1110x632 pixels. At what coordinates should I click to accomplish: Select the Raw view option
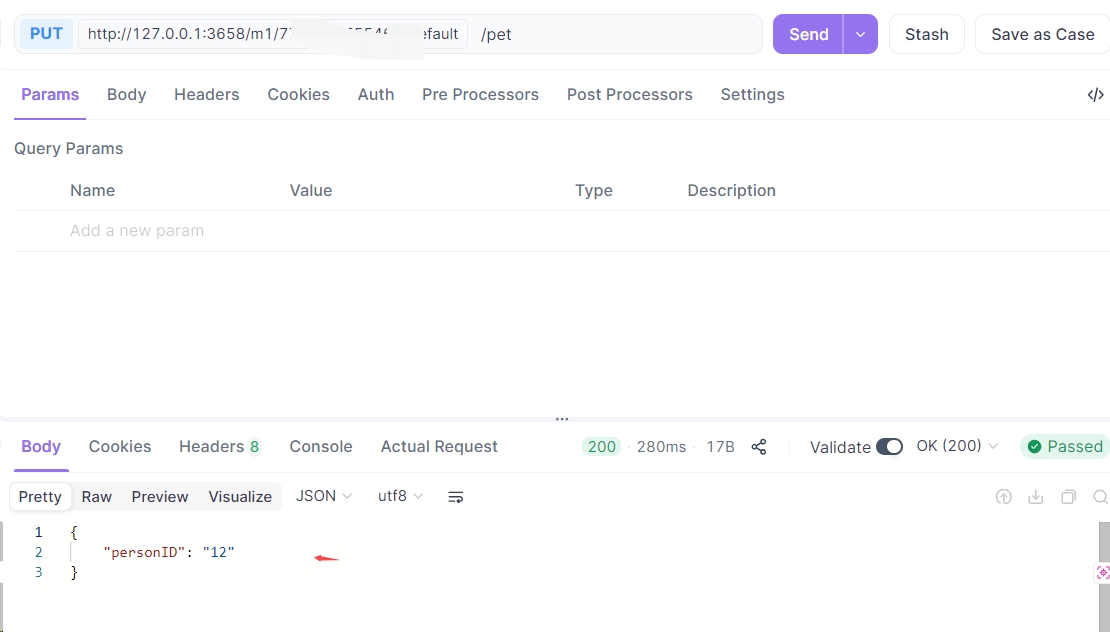point(97,497)
